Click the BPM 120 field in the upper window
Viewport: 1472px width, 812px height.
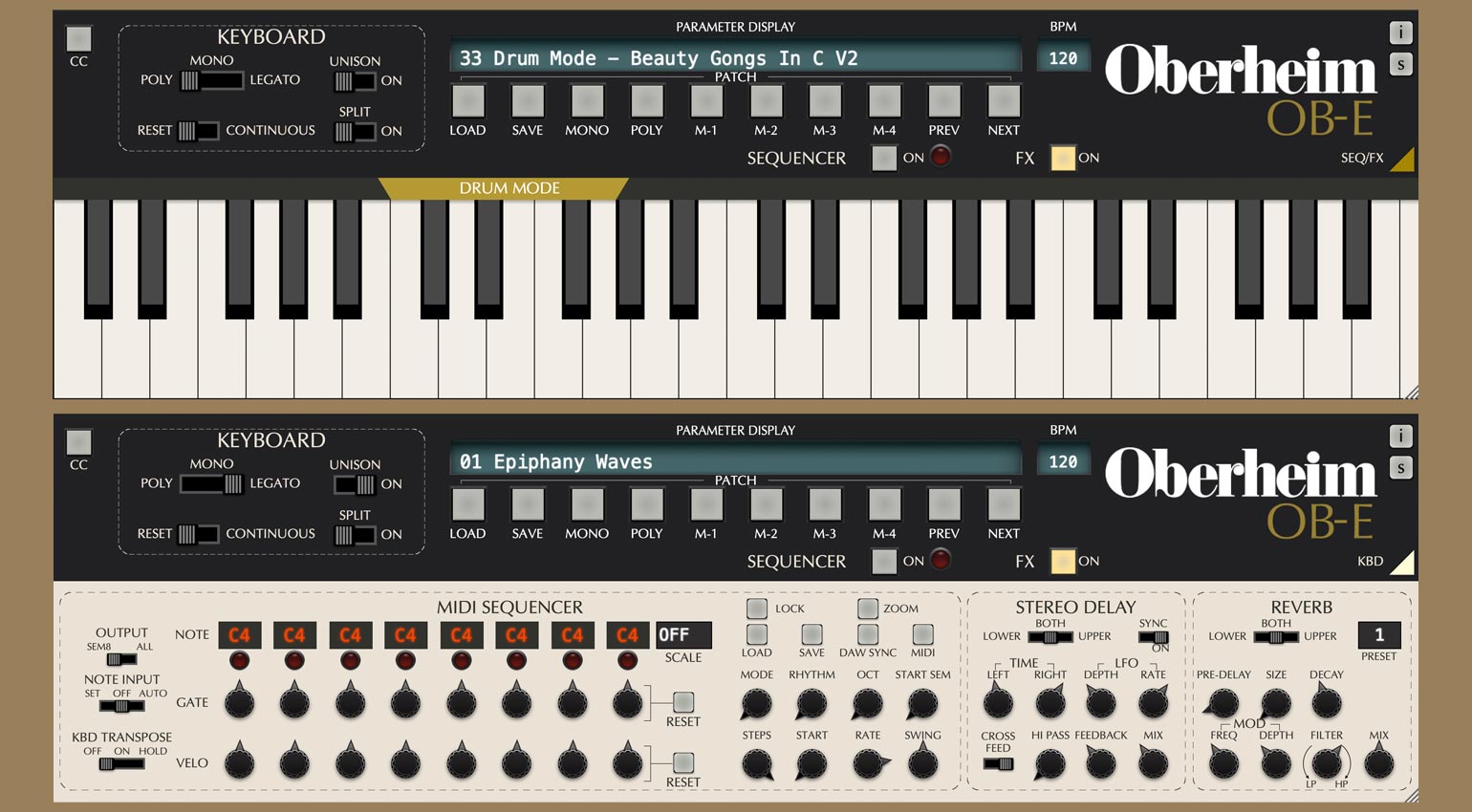tap(1063, 57)
